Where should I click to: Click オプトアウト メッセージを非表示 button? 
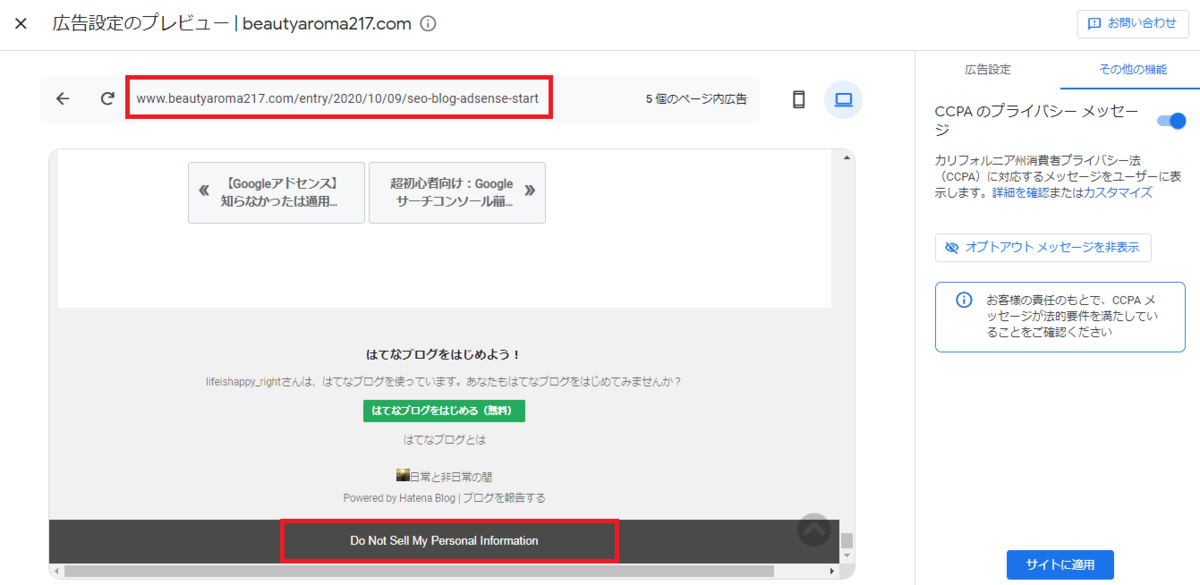pyautogui.click(x=1043, y=247)
